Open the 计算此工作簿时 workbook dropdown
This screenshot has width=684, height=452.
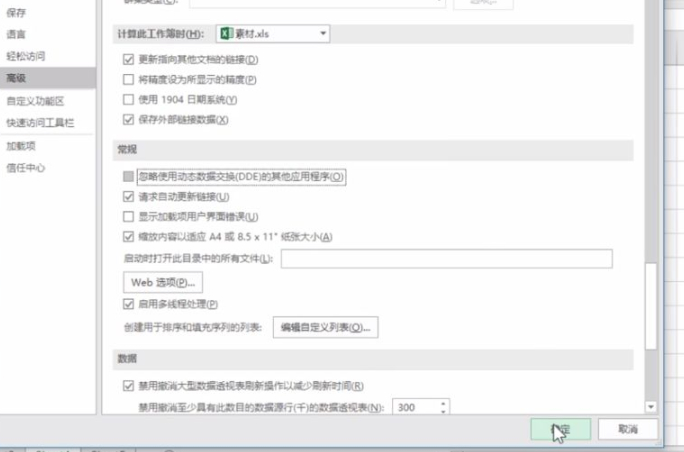coord(273,34)
